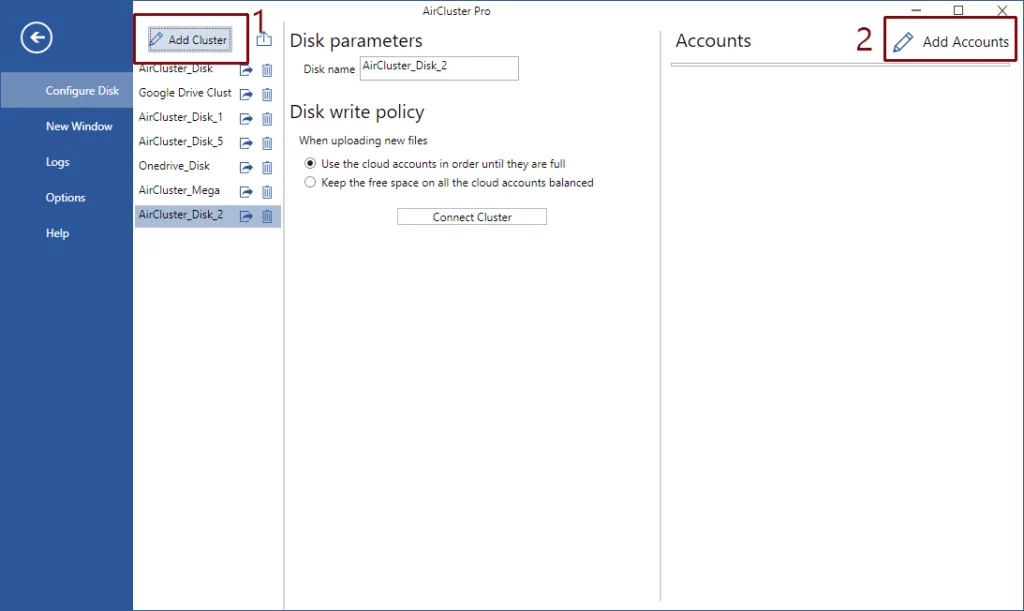Go to Options in the sidebar

click(66, 198)
